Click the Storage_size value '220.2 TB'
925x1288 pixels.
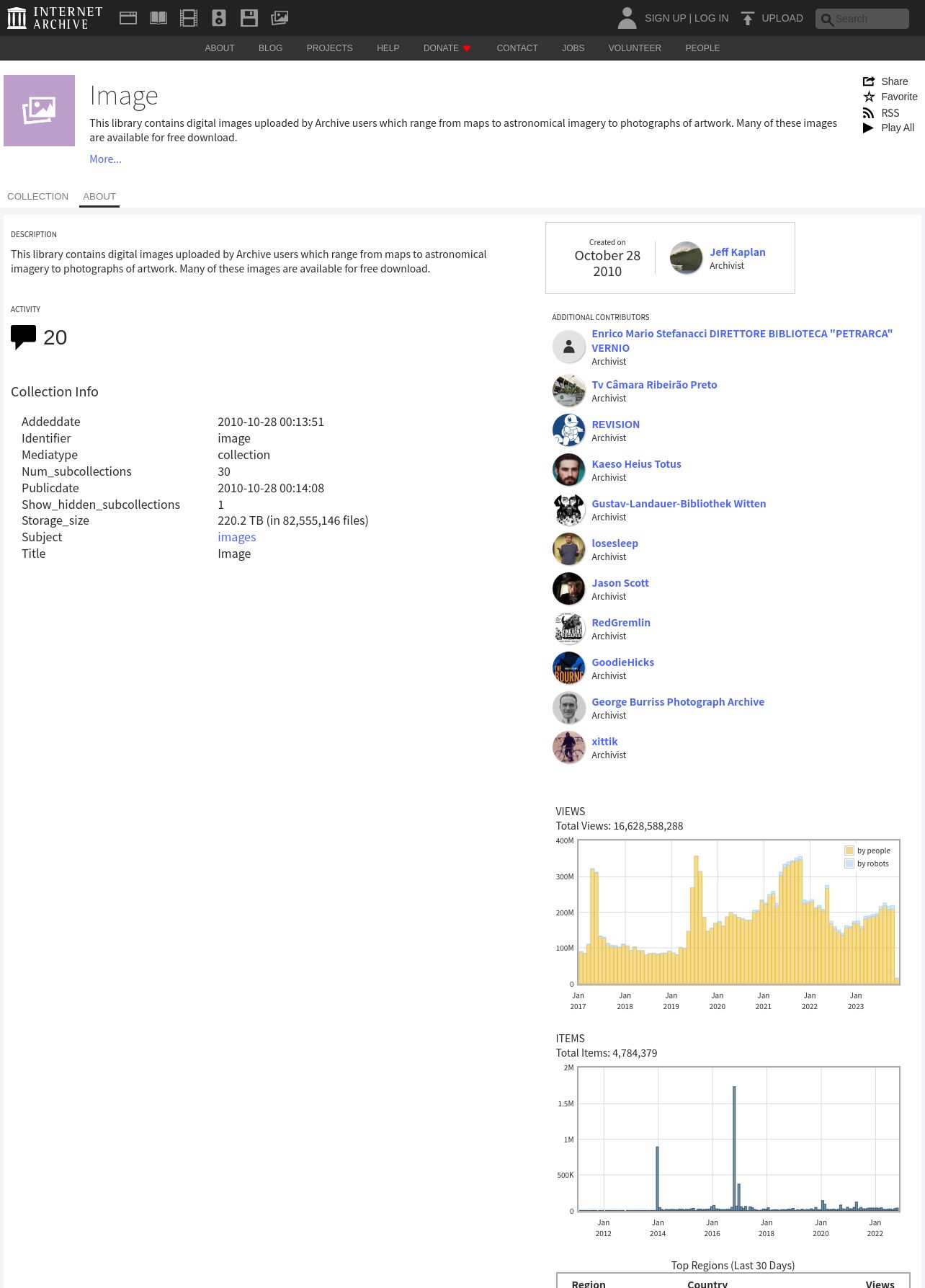[x=292, y=520]
